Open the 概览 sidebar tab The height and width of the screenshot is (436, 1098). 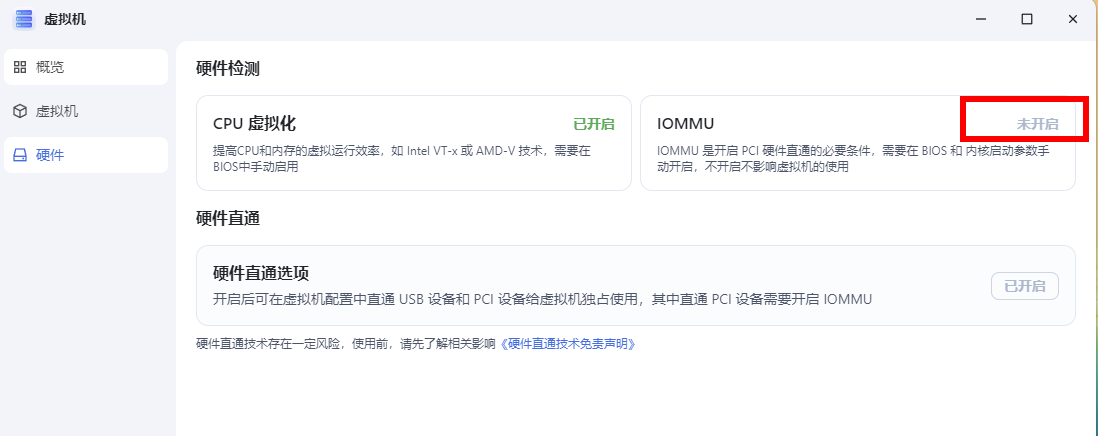86,67
